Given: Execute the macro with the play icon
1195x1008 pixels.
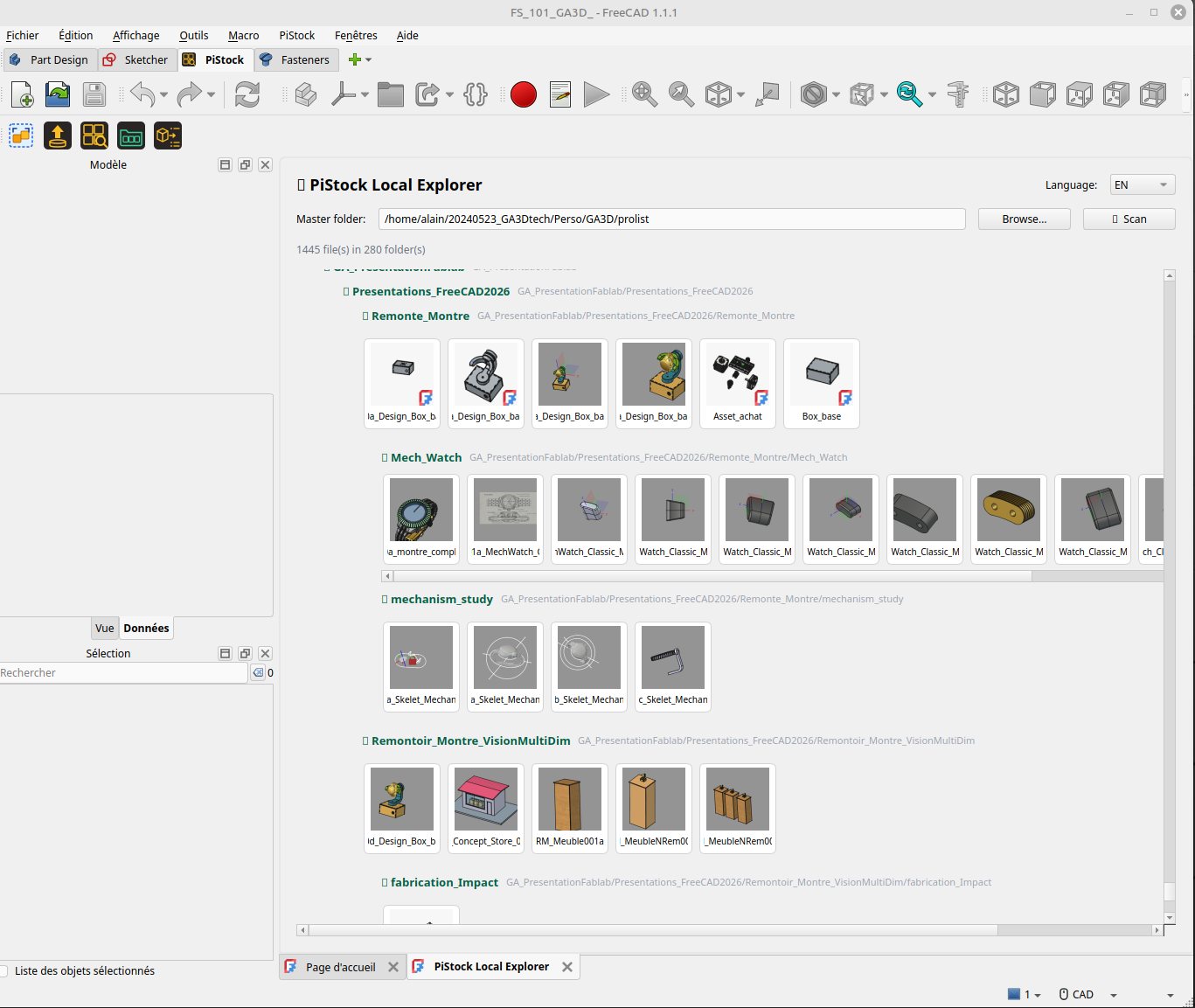Looking at the screenshot, I should pyautogui.click(x=596, y=94).
